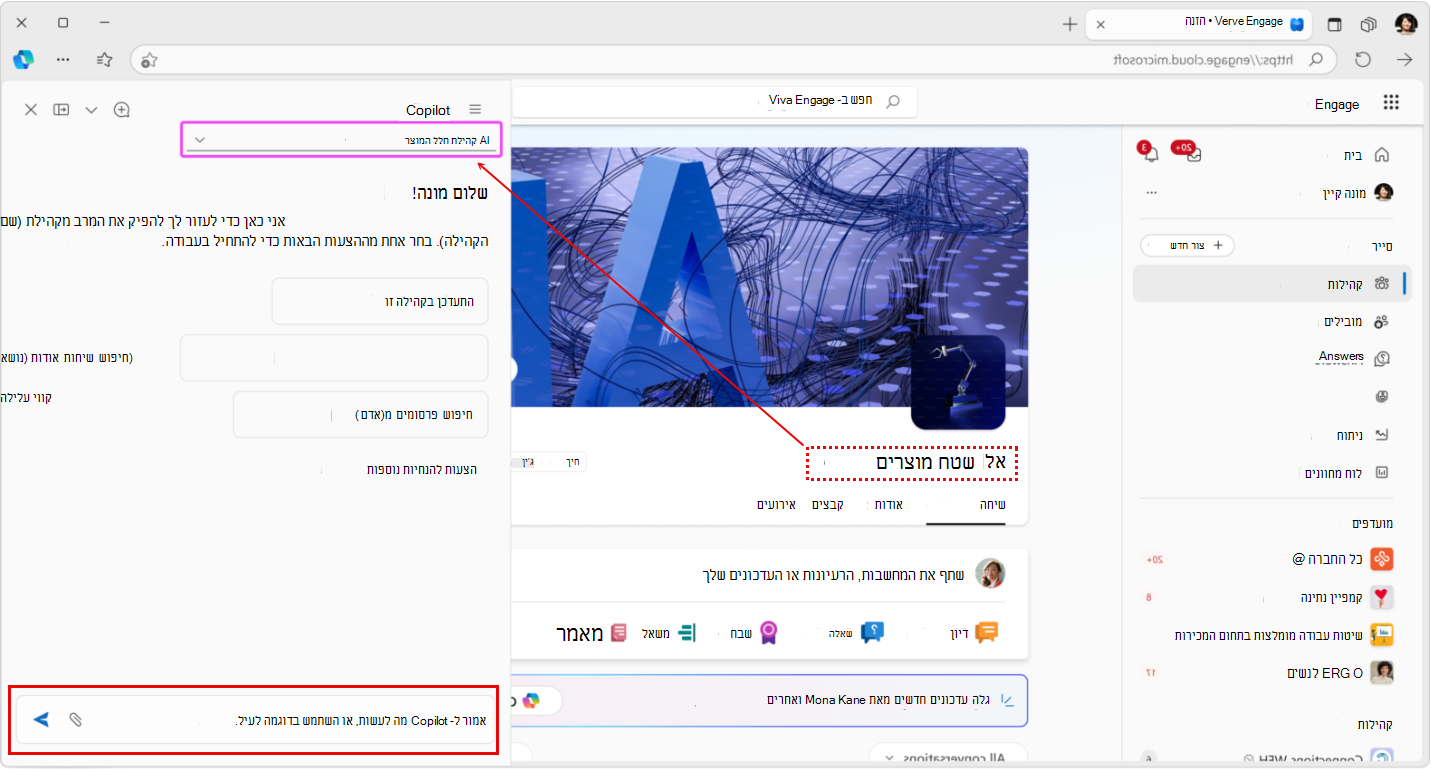Select the Verve Engage browser tab
The height and width of the screenshot is (769, 1431).
1199,23
